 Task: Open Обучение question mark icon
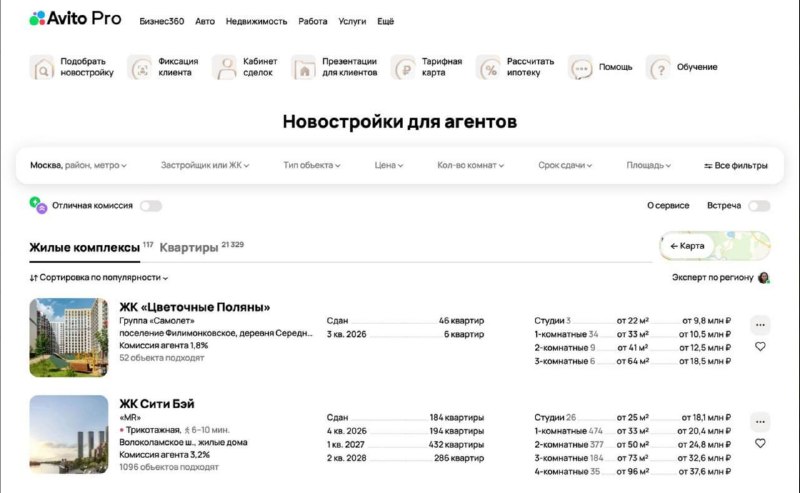click(659, 67)
